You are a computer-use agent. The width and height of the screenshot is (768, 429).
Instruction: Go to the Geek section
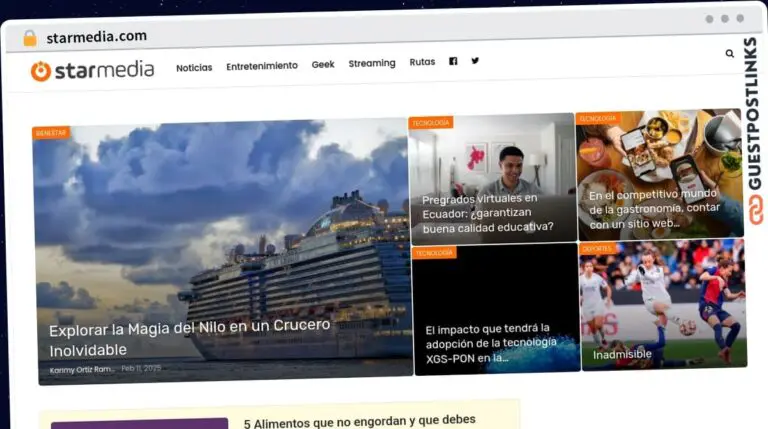tap(323, 64)
